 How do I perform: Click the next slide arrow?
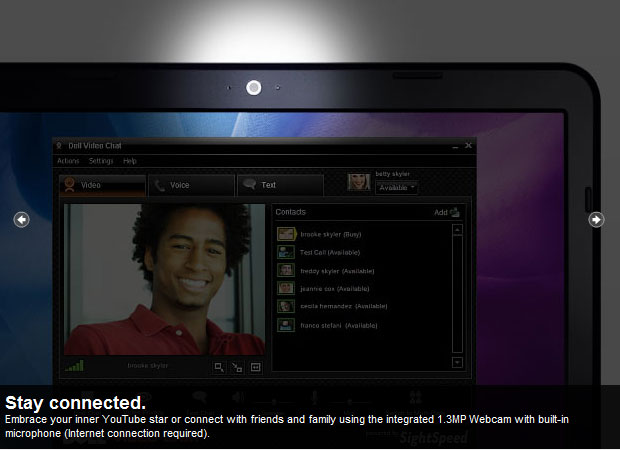click(596, 220)
